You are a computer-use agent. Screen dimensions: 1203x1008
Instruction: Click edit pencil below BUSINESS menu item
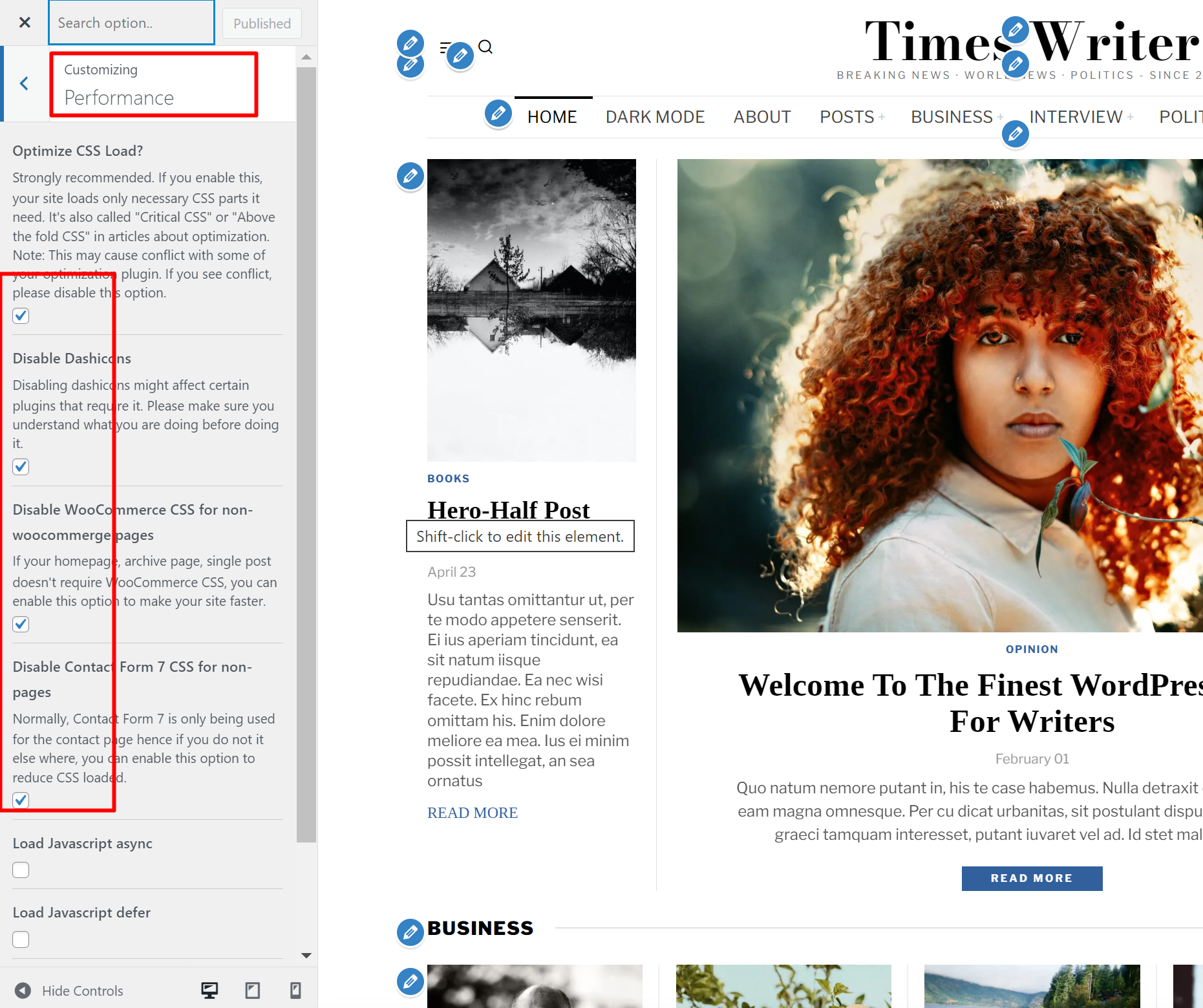(x=1016, y=134)
